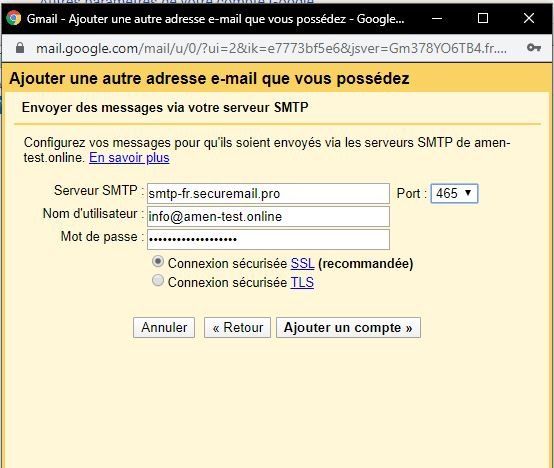
Task: Maximize the Gmail popup window
Action: (483, 18)
